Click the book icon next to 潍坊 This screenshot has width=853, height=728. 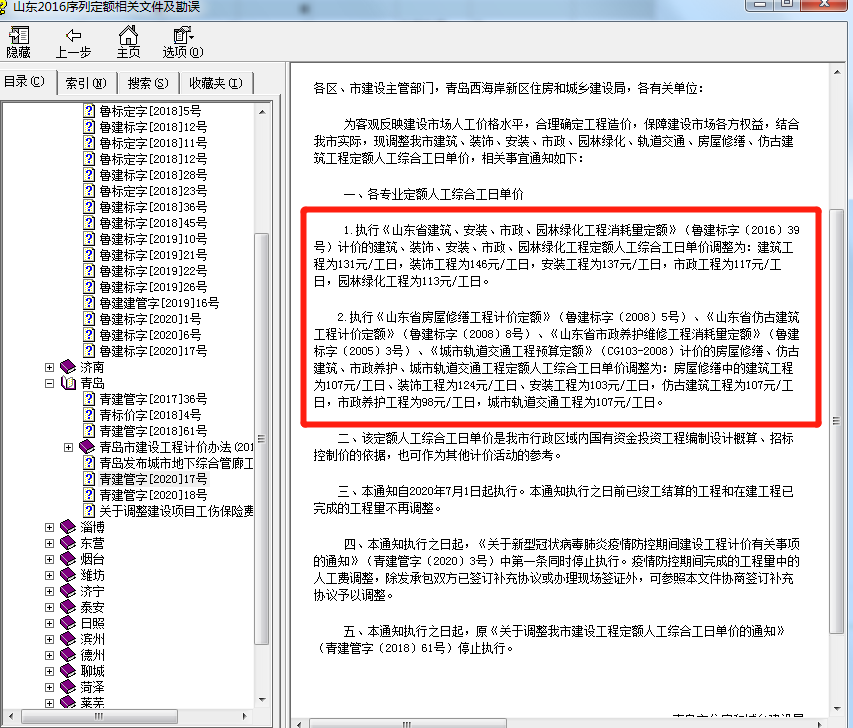point(68,575)
